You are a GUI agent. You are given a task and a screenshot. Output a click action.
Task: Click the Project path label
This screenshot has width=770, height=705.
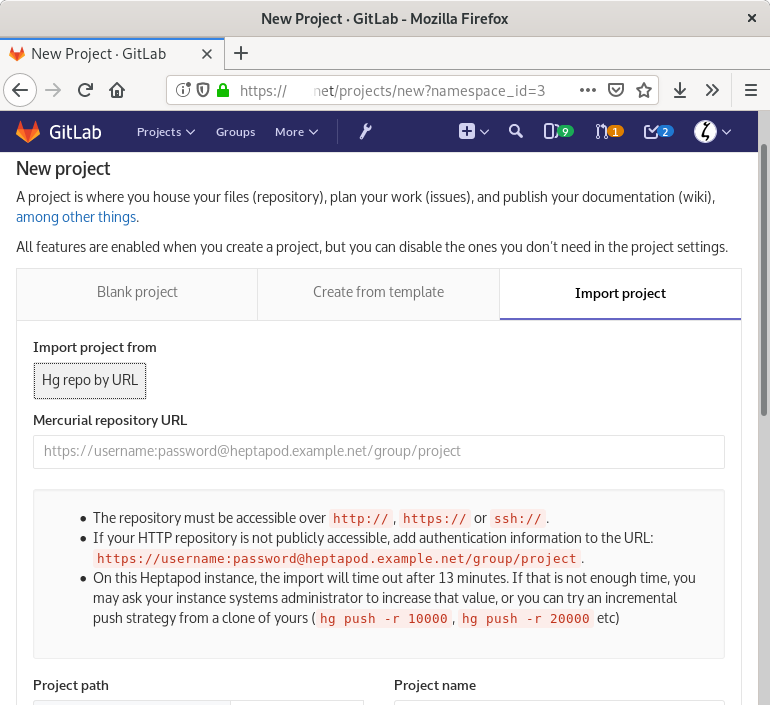pos(71,685)
